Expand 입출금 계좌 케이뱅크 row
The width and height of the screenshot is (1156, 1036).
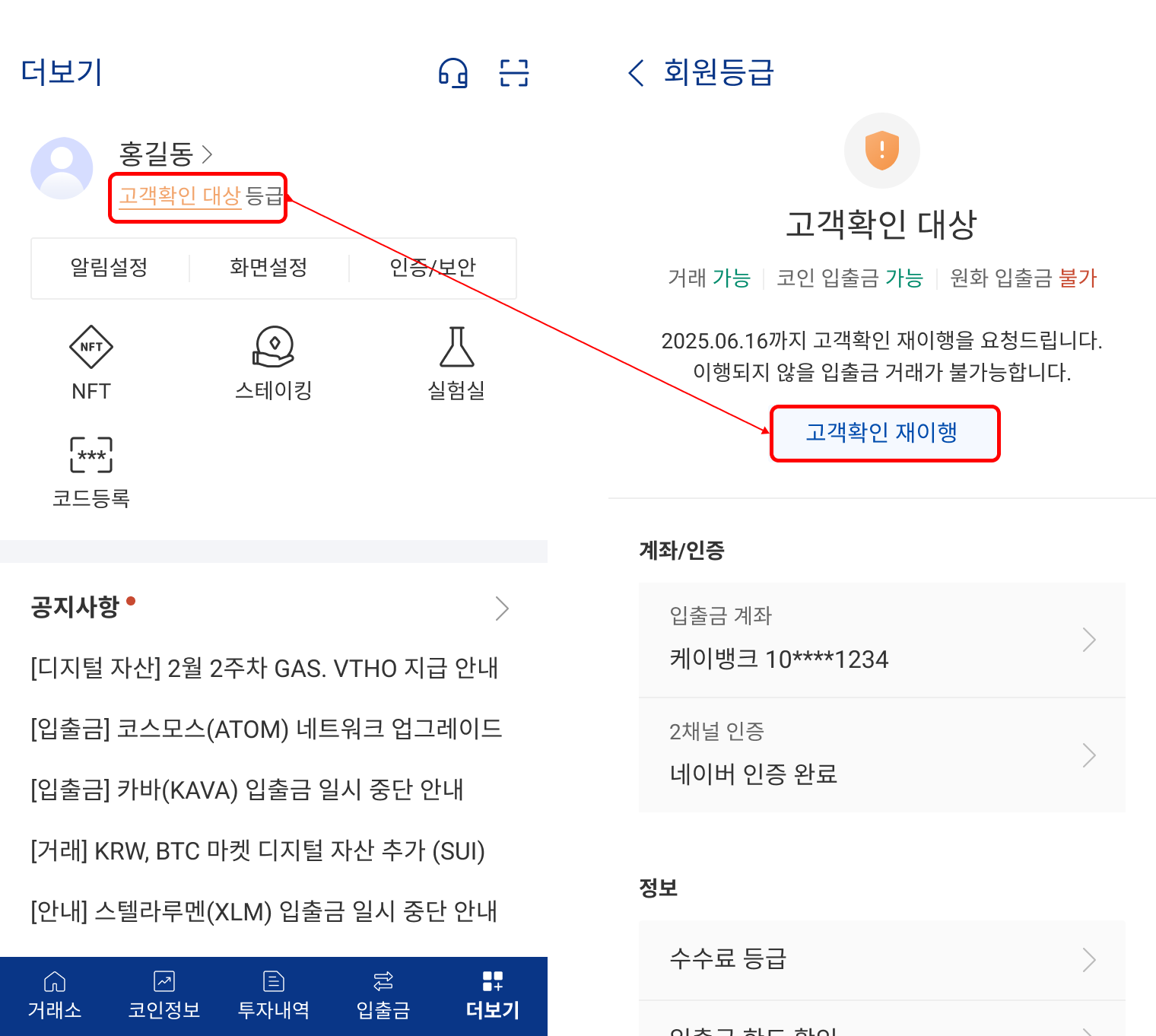[x=882, y=640]
